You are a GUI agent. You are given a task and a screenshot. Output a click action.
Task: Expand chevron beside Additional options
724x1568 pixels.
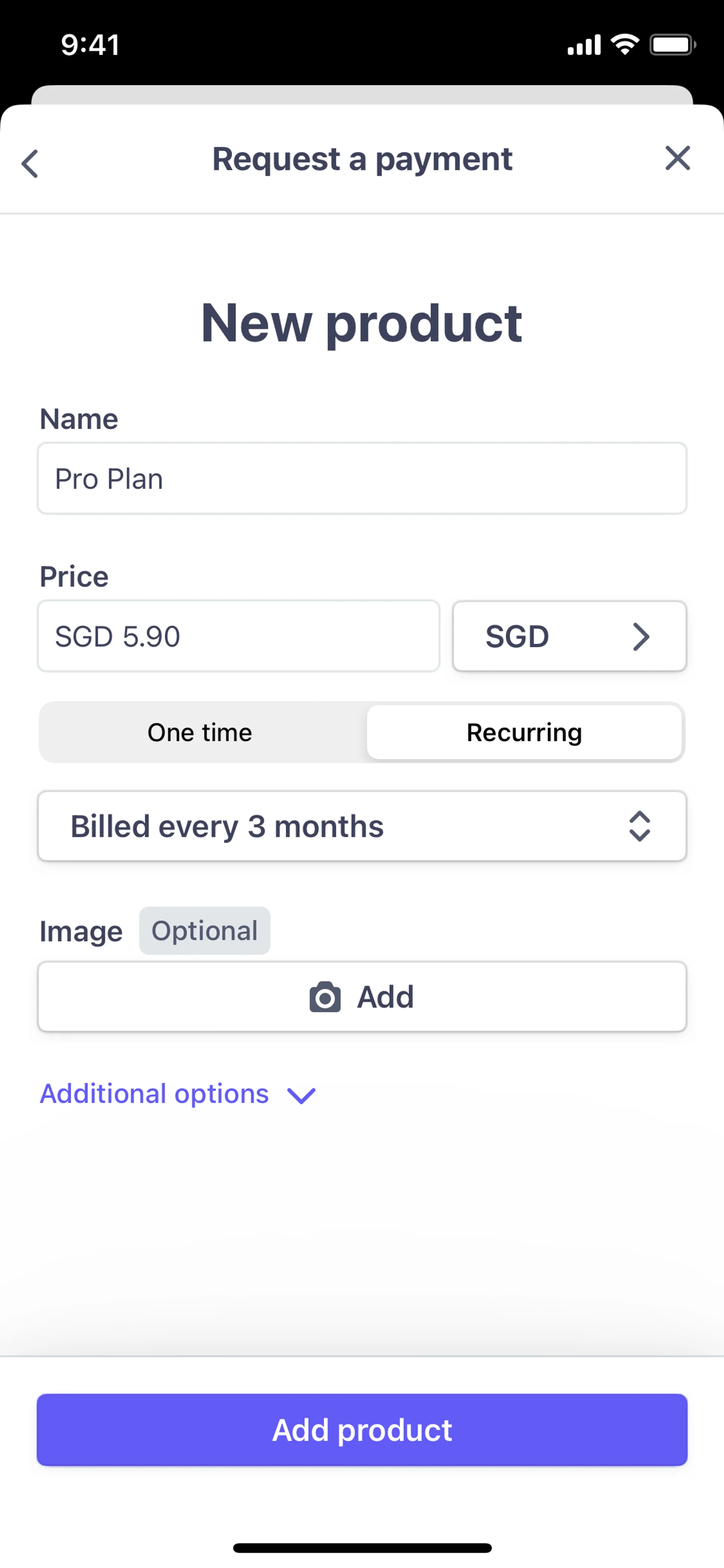[302, 1095]
